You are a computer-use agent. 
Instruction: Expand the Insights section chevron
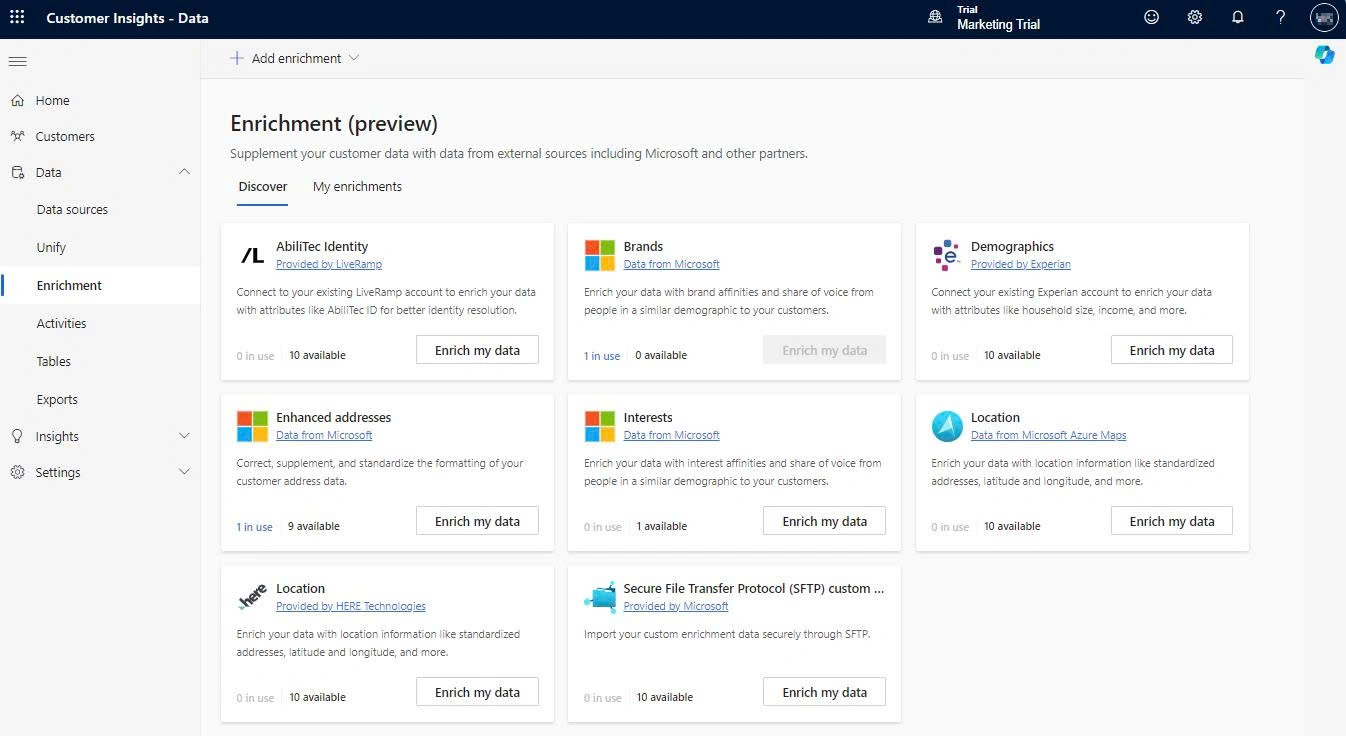[x=184, y=436]
